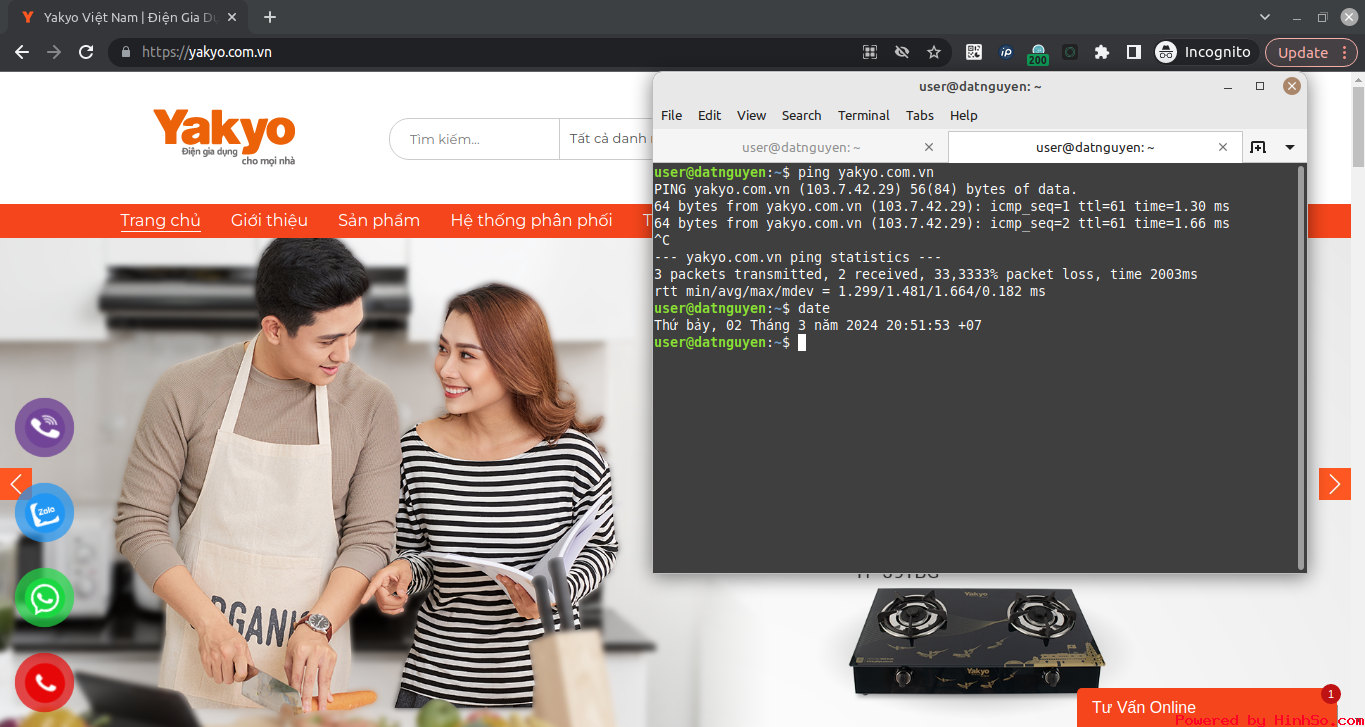This screenshot has height=727, width=1365.
Task: Click the red phone call icon
Action: [44, 683]
